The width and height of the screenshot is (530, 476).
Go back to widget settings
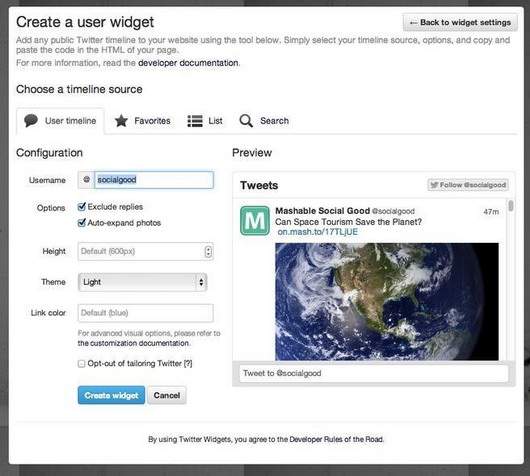(460, 23)
